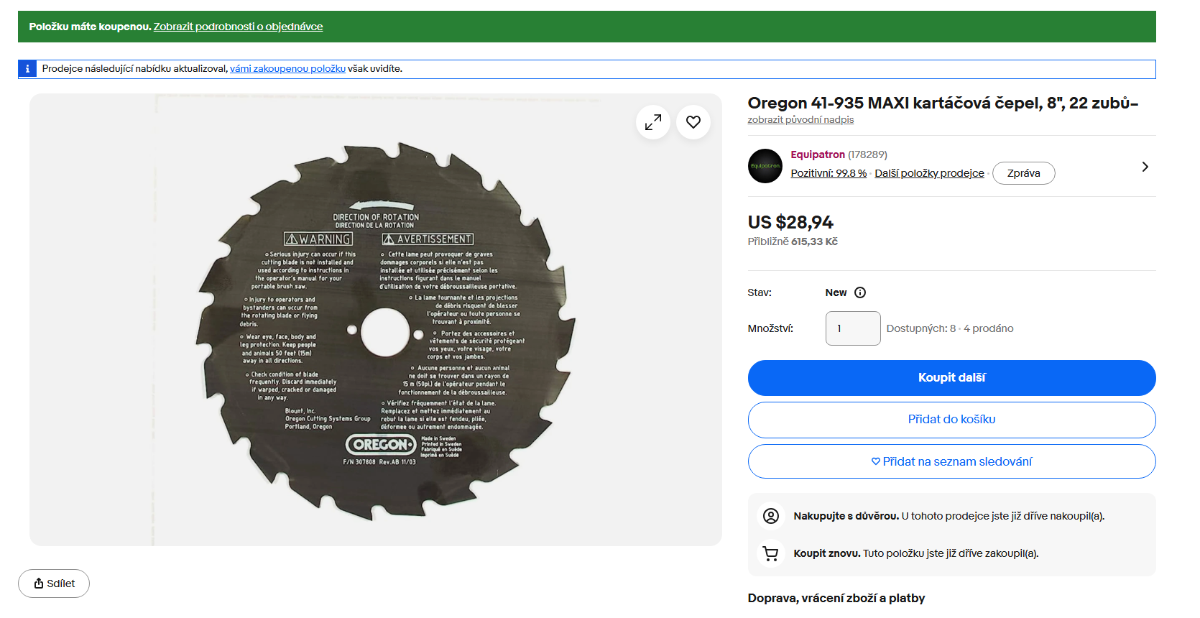Click the approximate price 615,33 Kč
Viewport: 1200px width, 618px height.
815,242
